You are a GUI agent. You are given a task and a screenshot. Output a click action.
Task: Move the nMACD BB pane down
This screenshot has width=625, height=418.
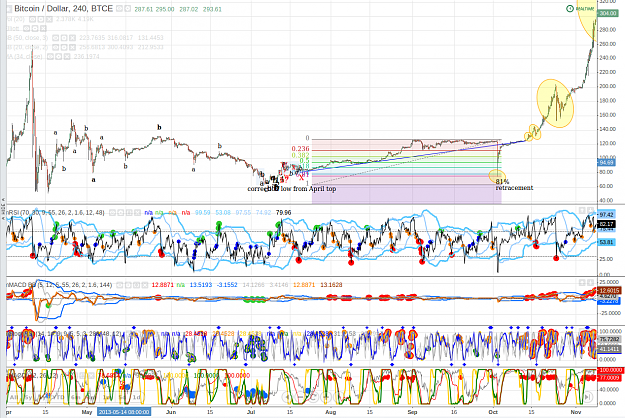pyautogui.click(x=590, y=283)
